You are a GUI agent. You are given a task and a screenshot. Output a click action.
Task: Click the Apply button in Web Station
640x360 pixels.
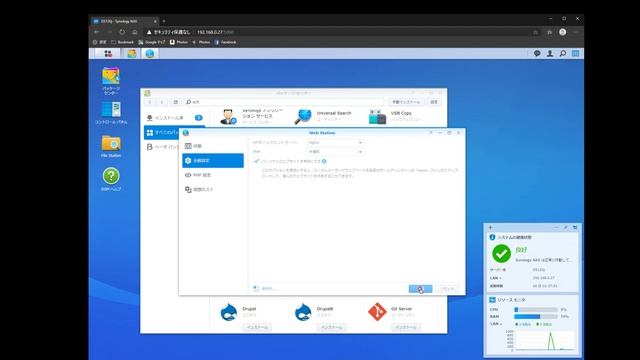(x=420, y=289)
